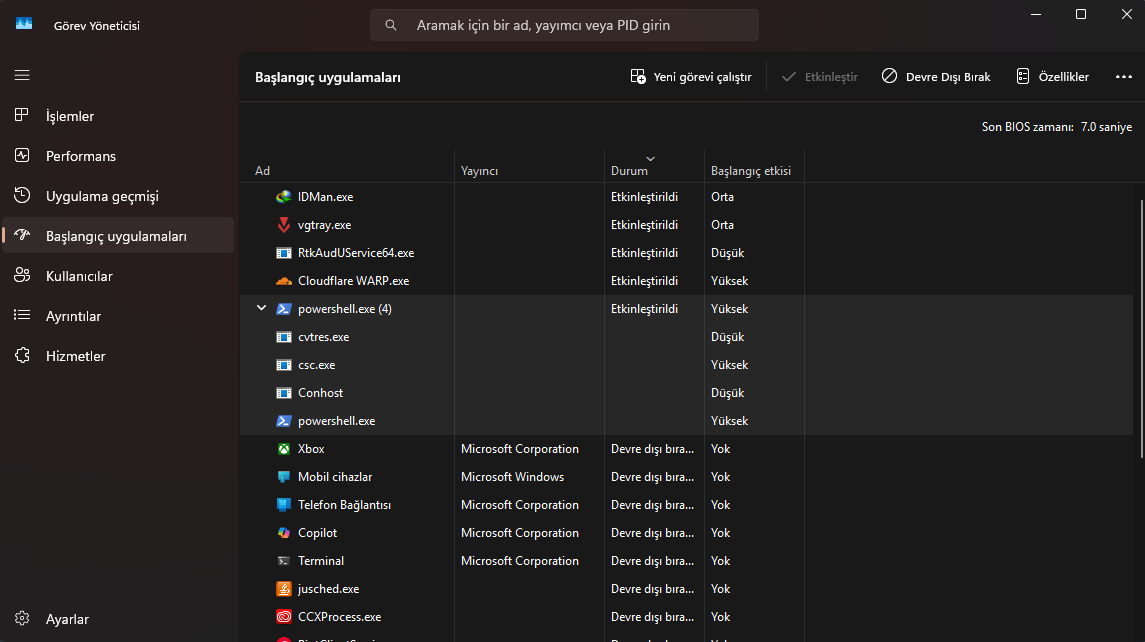Viewport: 1145px width, 642px height.
Task: Open Ayarlar settings
Action: [118, 619]
